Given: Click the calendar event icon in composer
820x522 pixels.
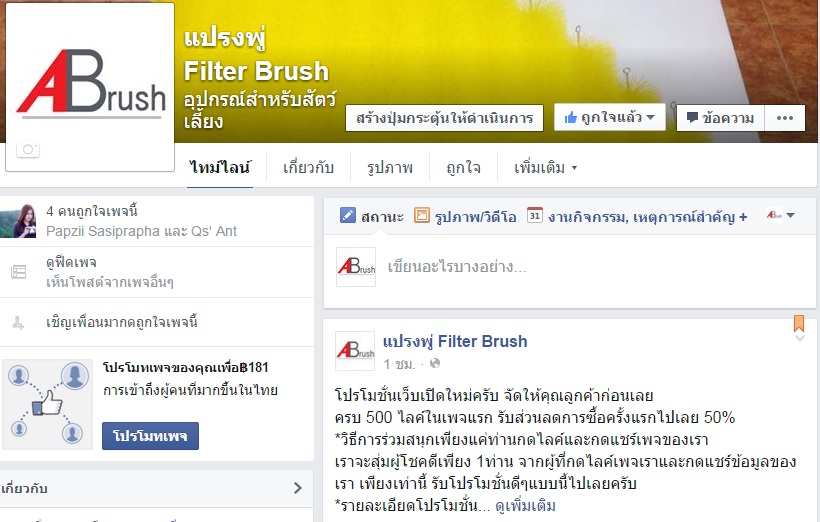Looking at the screenshot, I should (534, 215).
